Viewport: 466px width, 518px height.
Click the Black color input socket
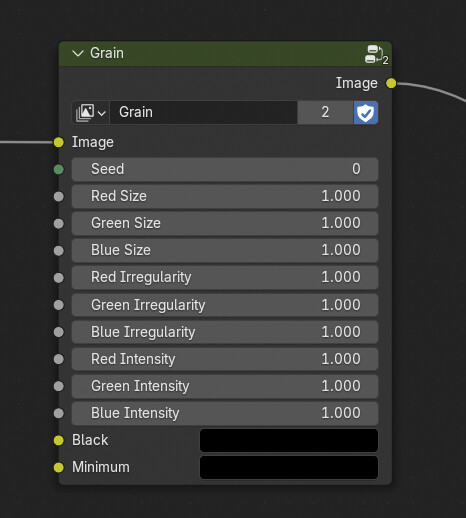59,440
